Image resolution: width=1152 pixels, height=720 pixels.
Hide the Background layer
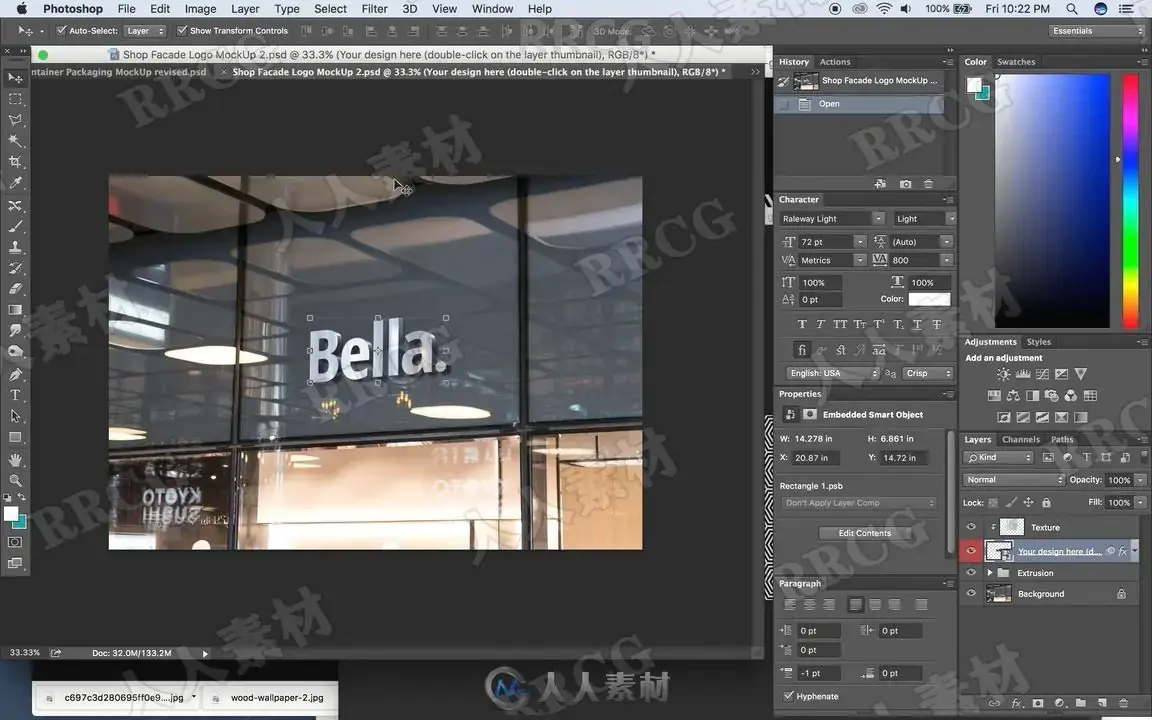click(x=971, y=594)
